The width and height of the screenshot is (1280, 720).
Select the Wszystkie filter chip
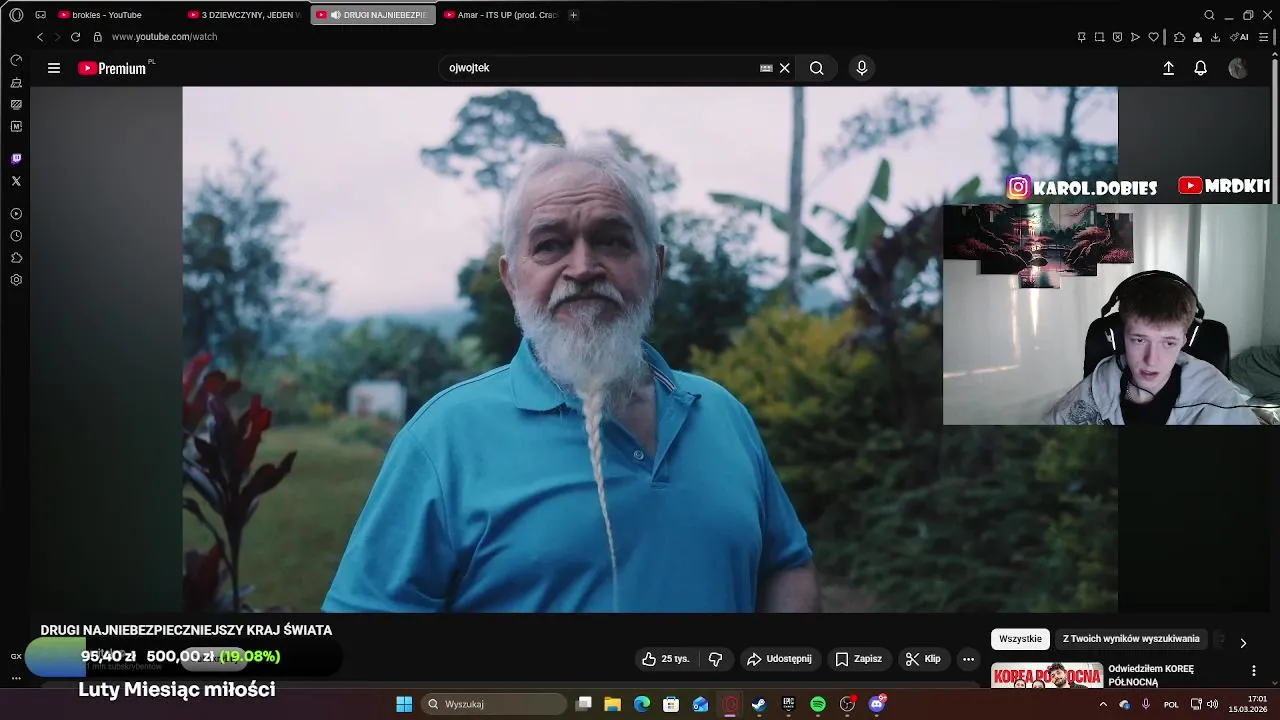tap(1020, 639)
